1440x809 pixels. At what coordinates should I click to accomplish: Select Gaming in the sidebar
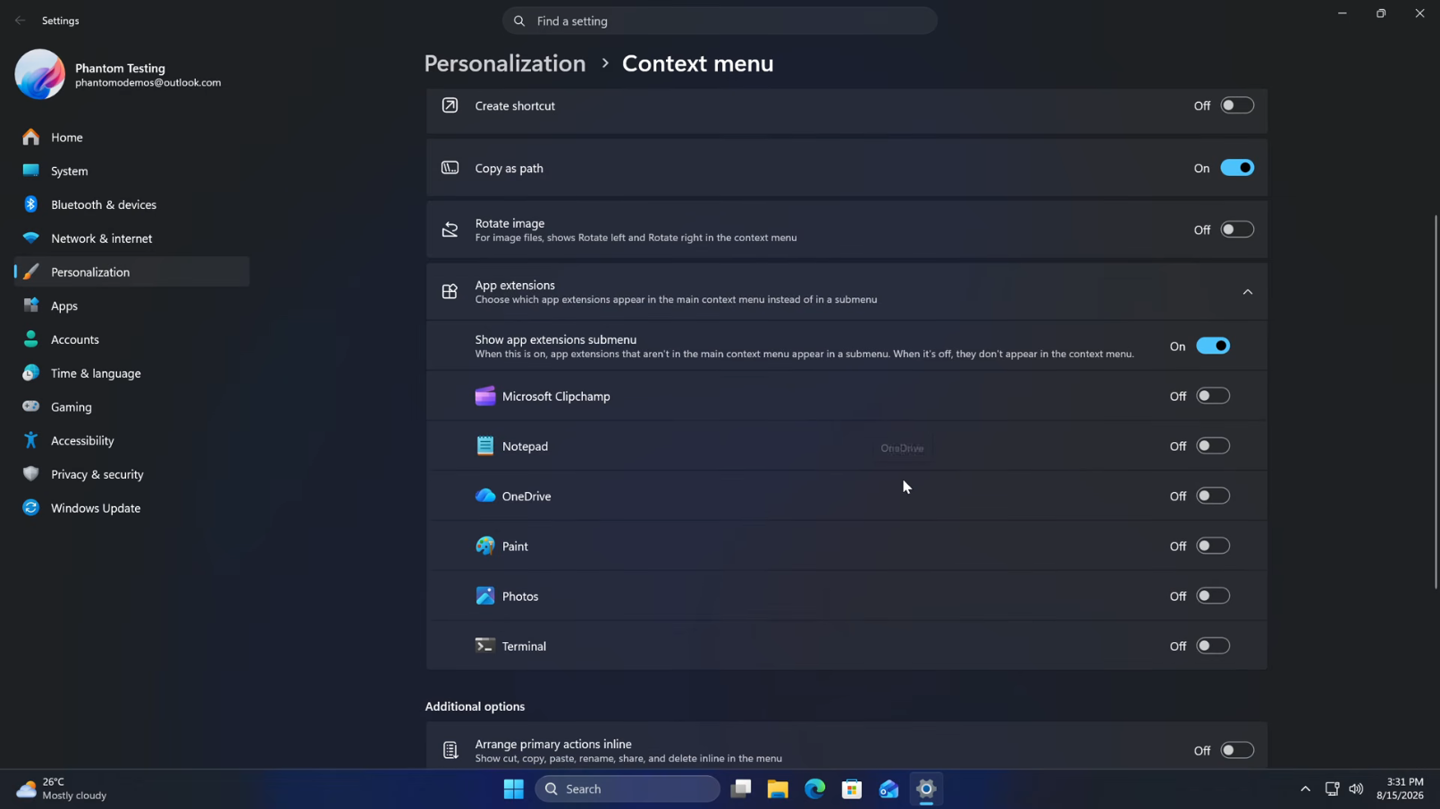coord(132,407)
